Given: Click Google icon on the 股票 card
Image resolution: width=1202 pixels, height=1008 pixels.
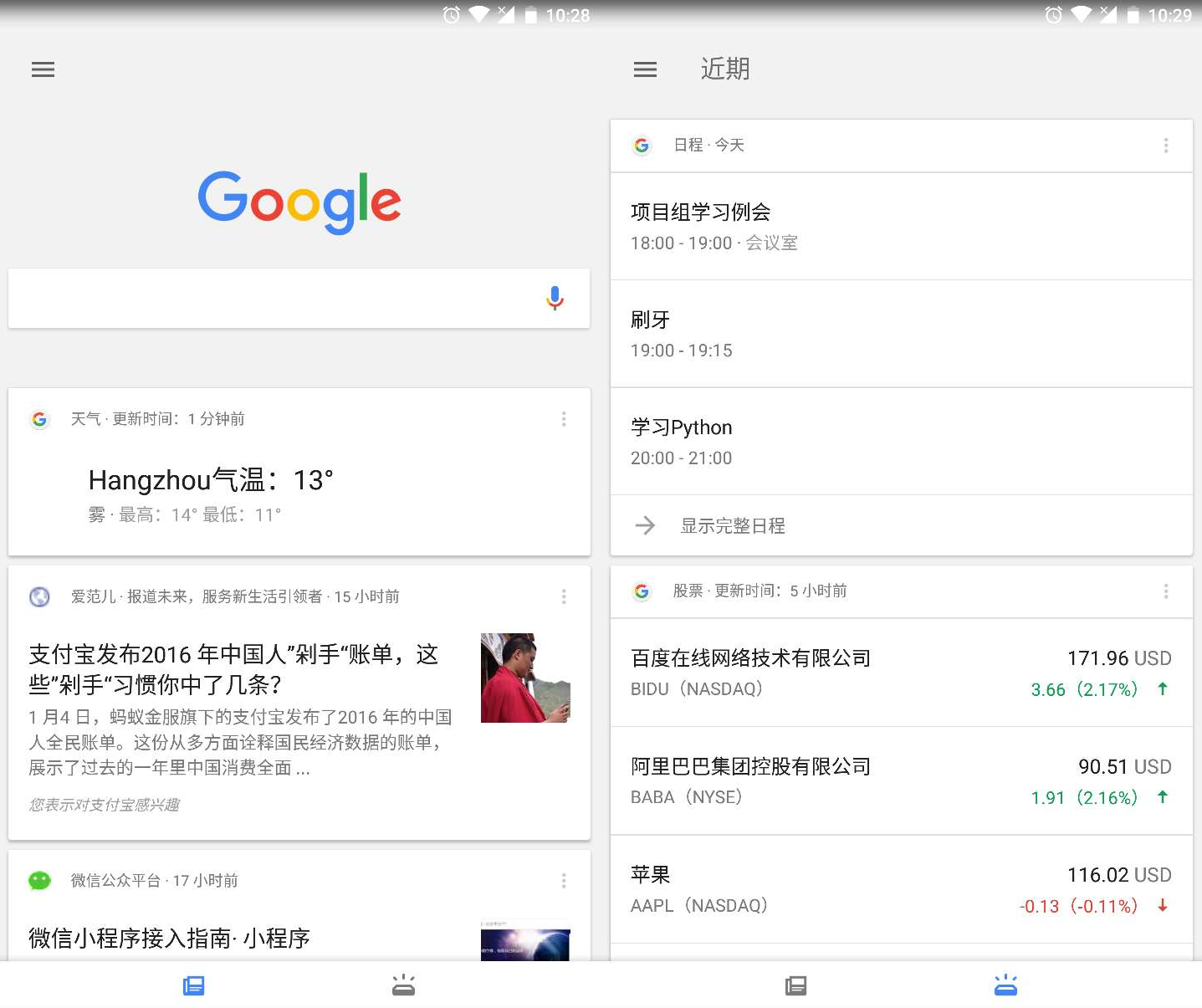Looking at the screenshot, I should pos(642,591).
